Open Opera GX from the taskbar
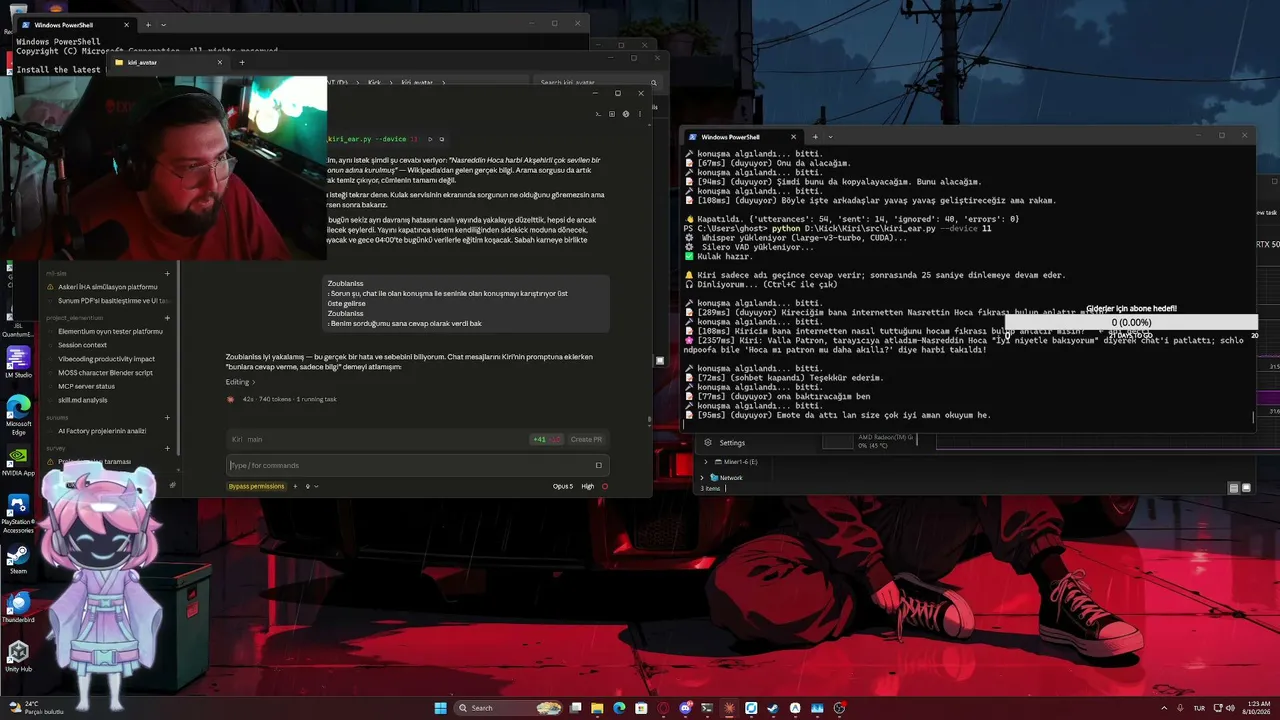The width and height of the screenshot is (1280, 720). (x=663, y=708)
